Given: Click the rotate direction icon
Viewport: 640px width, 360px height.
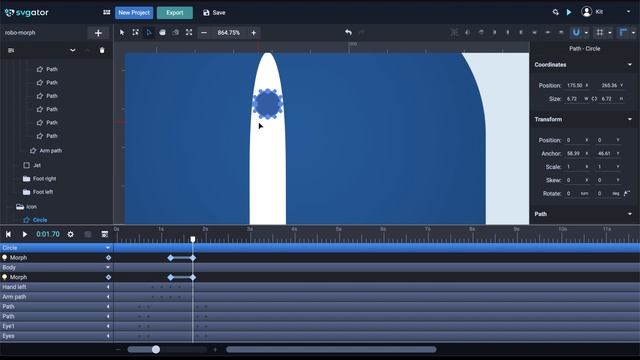Looking at the screenshot, I should (x=627, y=193).
